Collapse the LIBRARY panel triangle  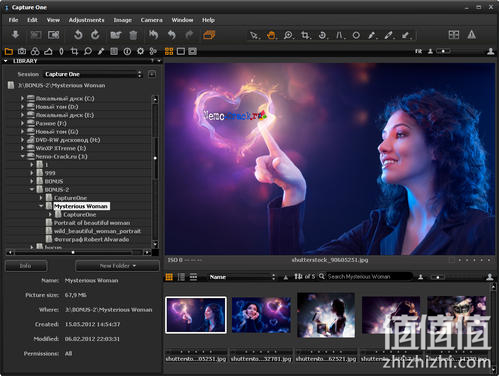(6, 61)
